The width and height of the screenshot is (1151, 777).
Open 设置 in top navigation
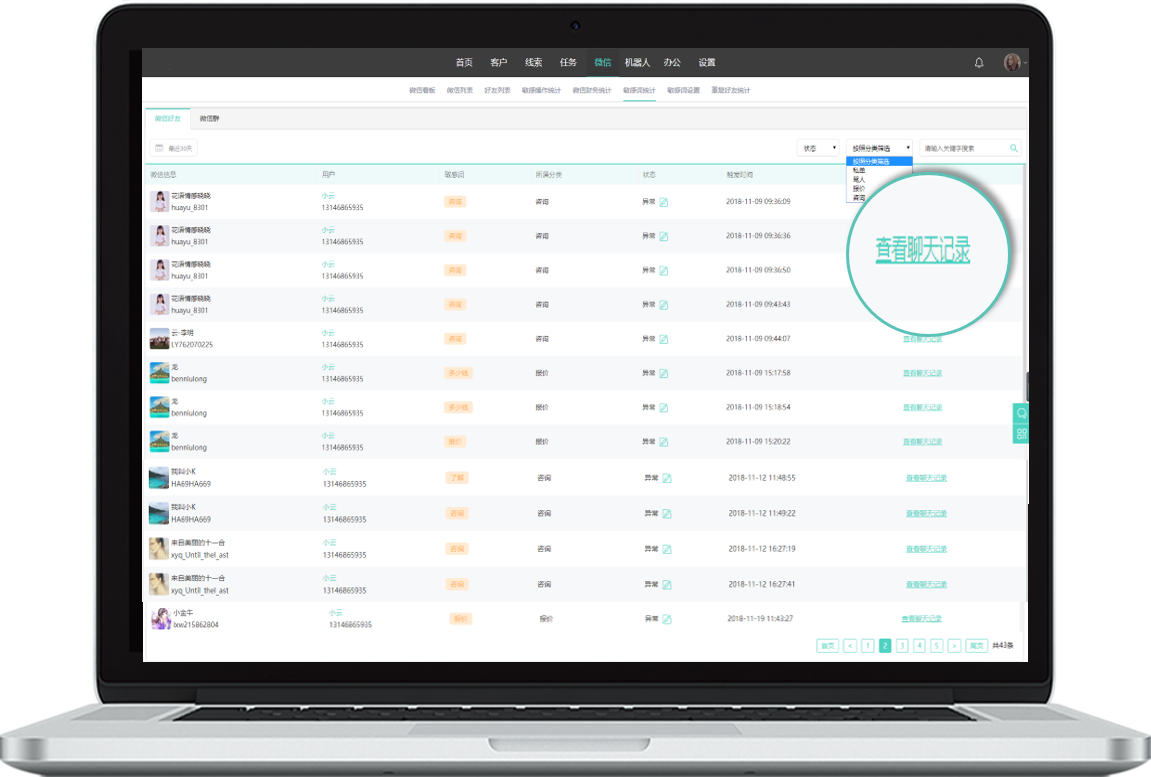[707, 62]
